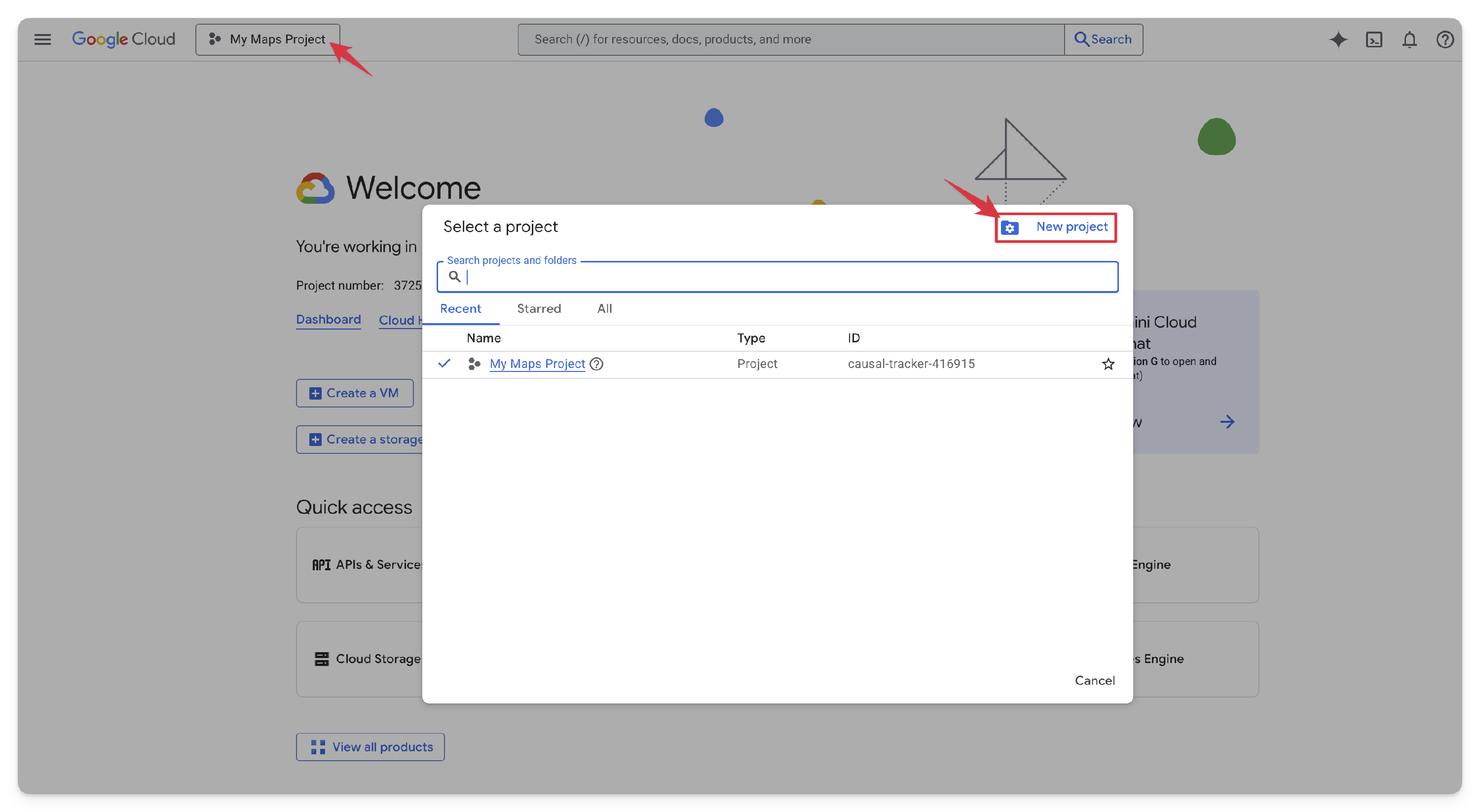Image resolution: width=1480 pixels, height=812 pixels.
Task: Open the My Maps Project link
Action: tap(537, 364)
